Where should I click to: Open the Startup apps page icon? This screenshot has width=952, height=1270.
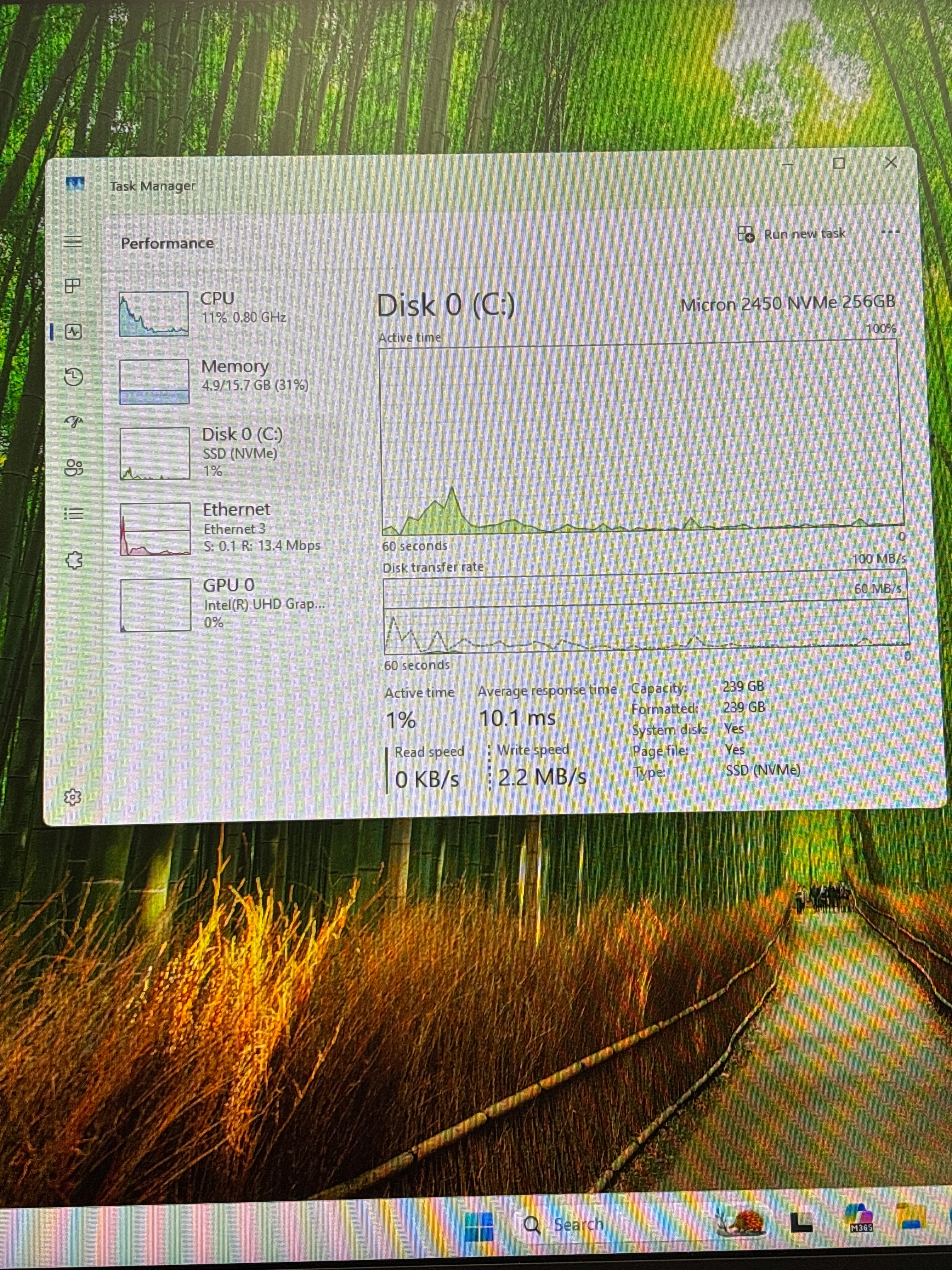[73, 422]
